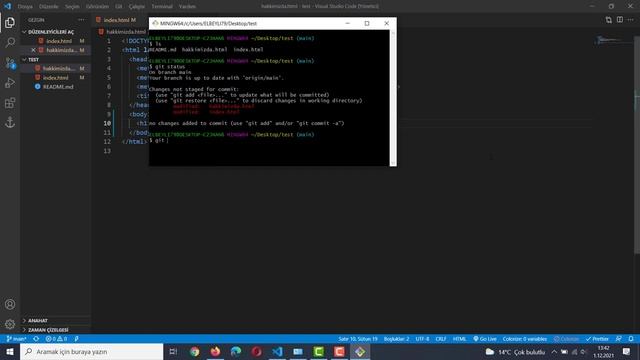
Task: Click the taskbar search box
Action: point(91,351)
